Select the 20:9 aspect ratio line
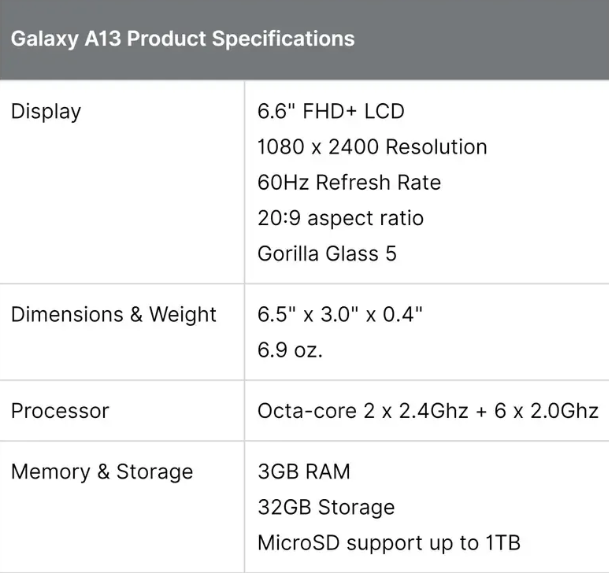This screenshot has width=609, height=573. tap(341, 218)
